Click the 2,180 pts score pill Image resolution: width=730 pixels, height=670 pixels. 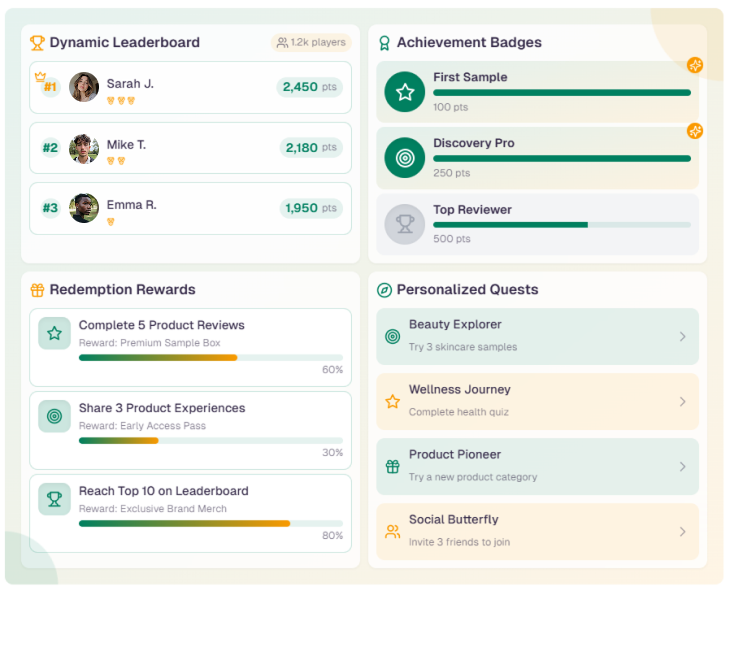click(x=311, y=148)
